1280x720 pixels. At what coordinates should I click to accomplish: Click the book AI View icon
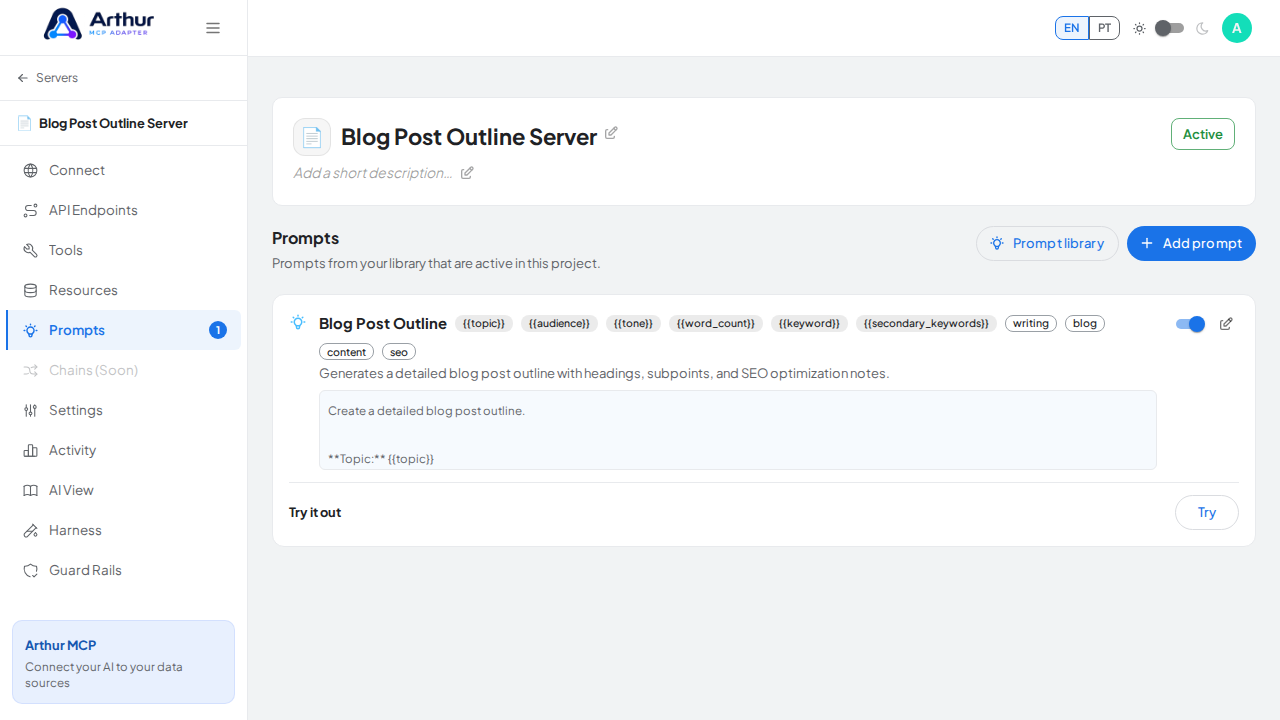(x=31, y=490)
